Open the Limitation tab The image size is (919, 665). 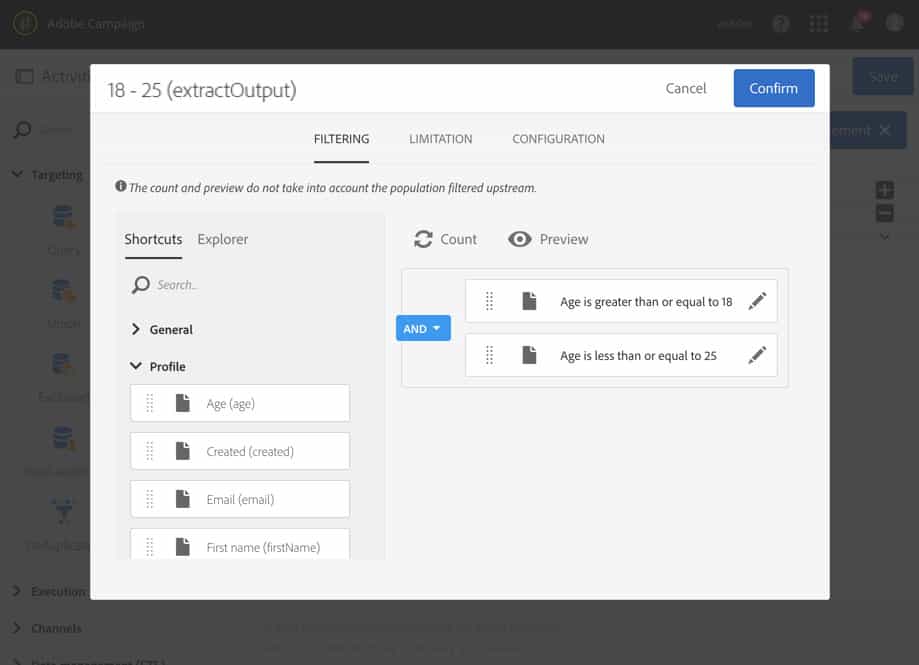(440, 139)
